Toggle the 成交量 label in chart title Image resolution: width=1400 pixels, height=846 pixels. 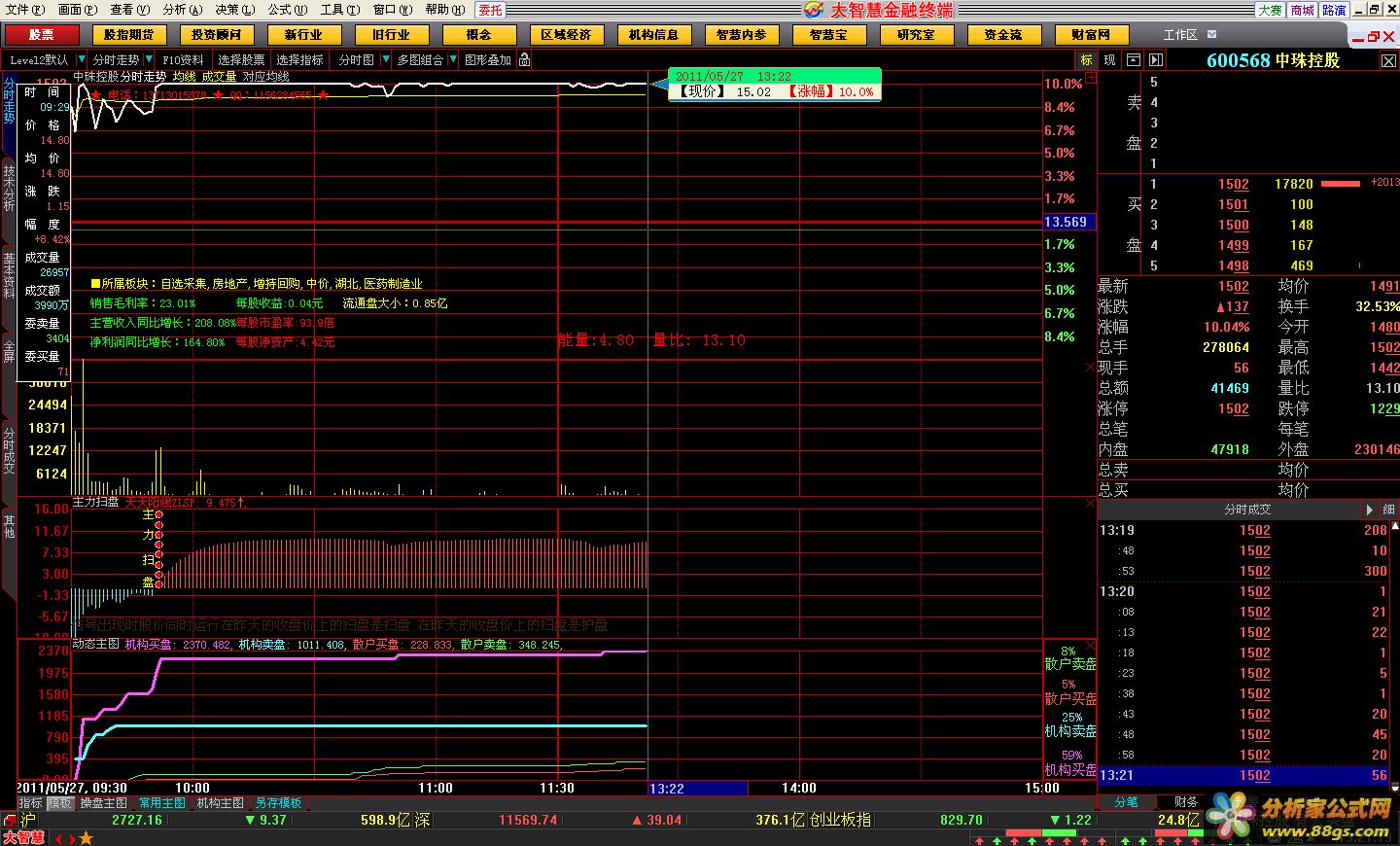click(219, 76)
